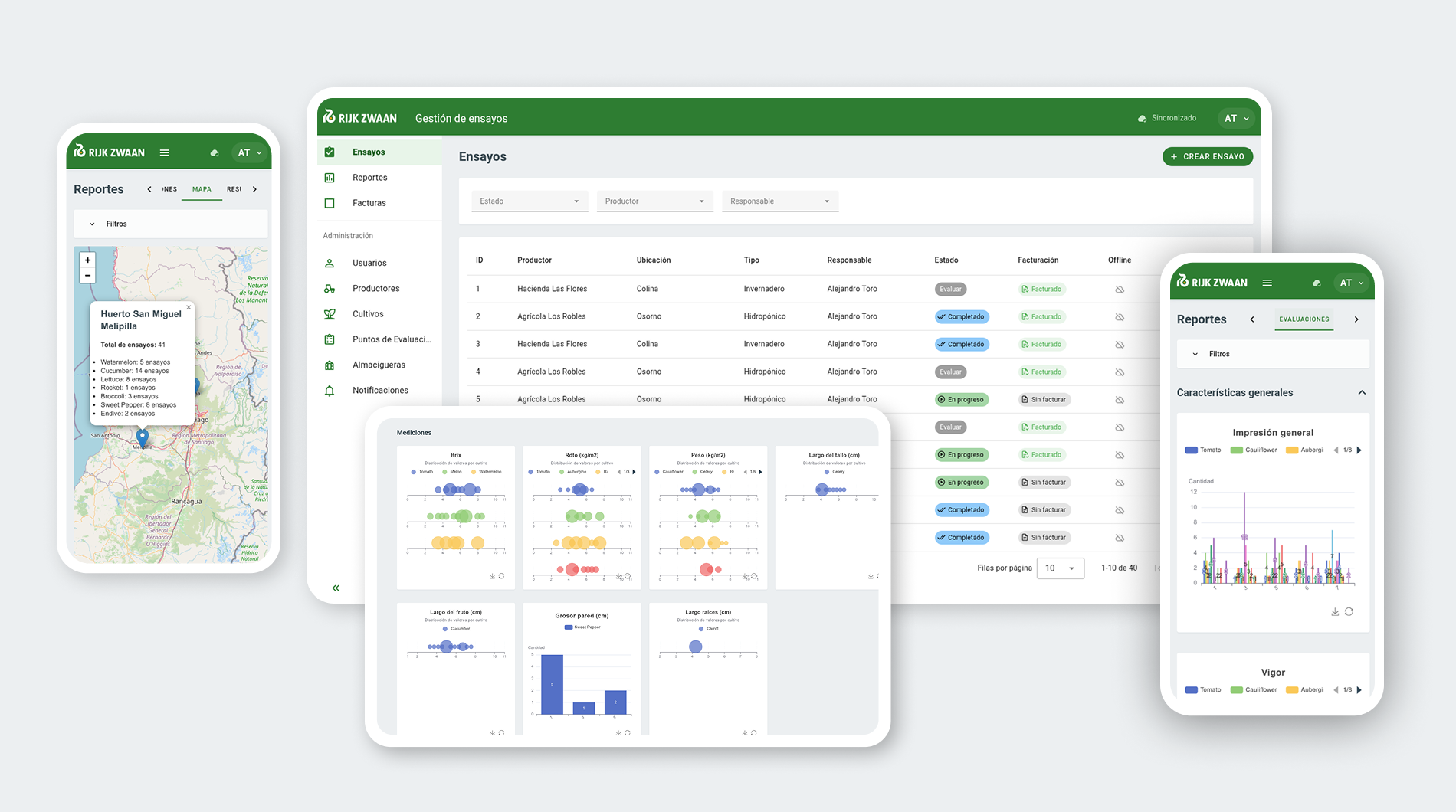Toggle offline for Hacienda Las Flores row 1
The width and height of the screenshot is (1456, 812).
click(x=1120, y=290)
